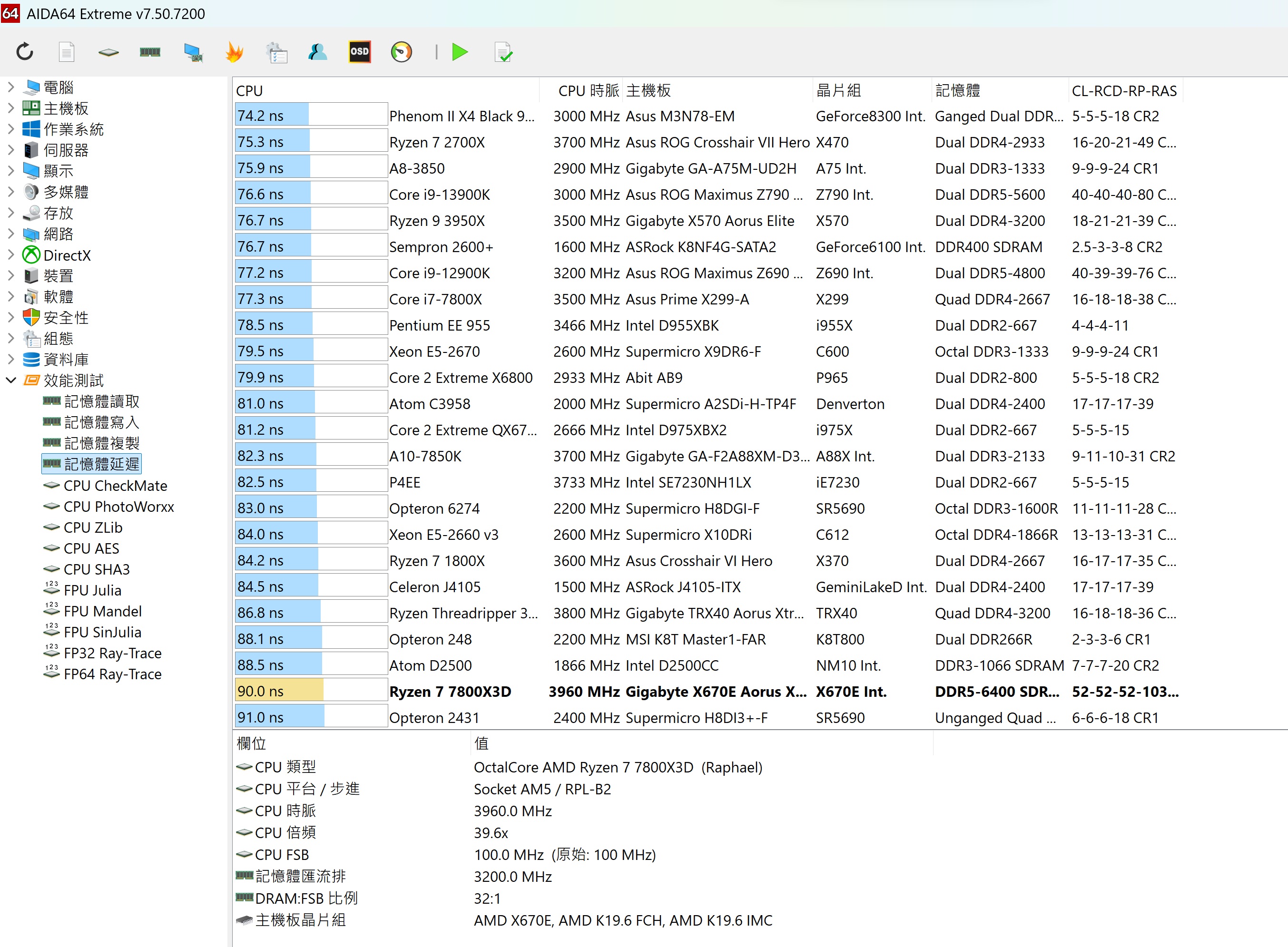1288x947 pixels.
Task: Expand the DirectX tree node
Action: pos(10,254)
